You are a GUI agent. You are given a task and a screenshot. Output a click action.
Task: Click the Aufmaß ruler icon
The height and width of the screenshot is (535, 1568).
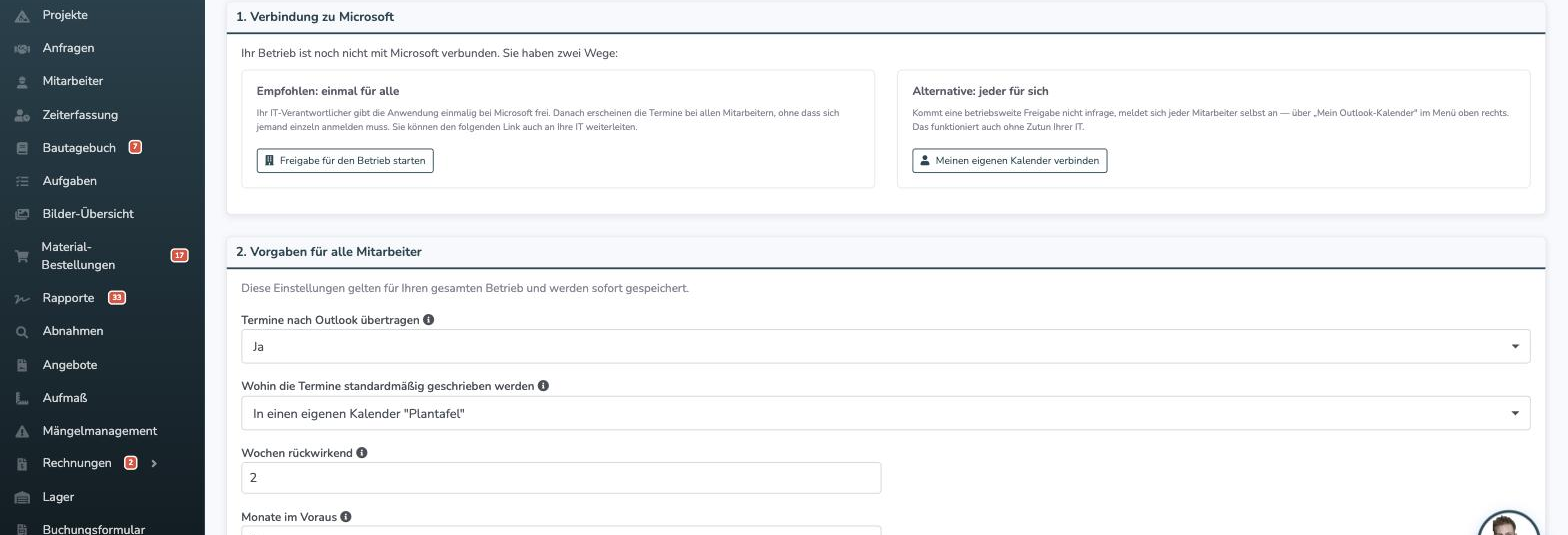(22, 399)
